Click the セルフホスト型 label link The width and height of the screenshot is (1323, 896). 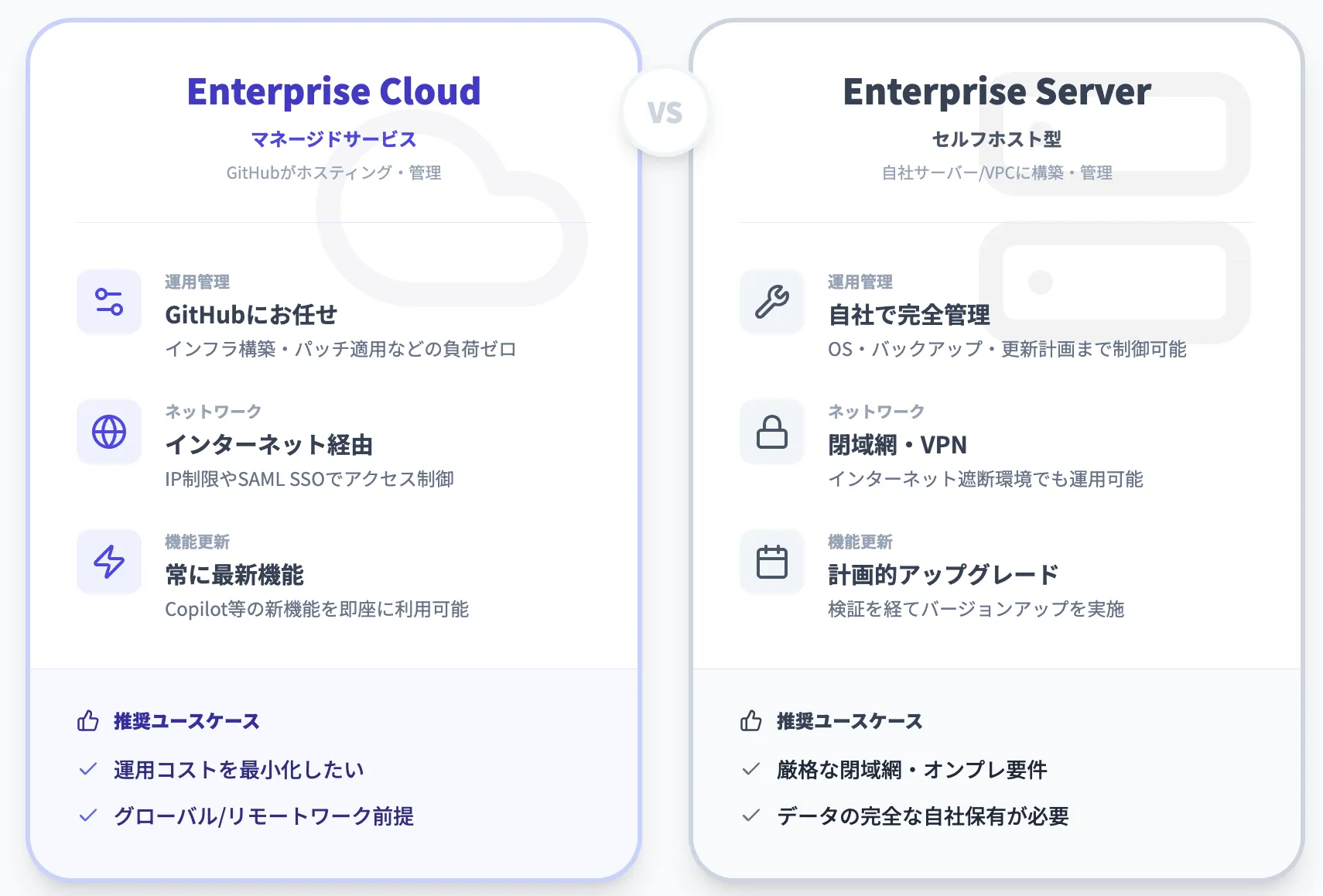997,139
